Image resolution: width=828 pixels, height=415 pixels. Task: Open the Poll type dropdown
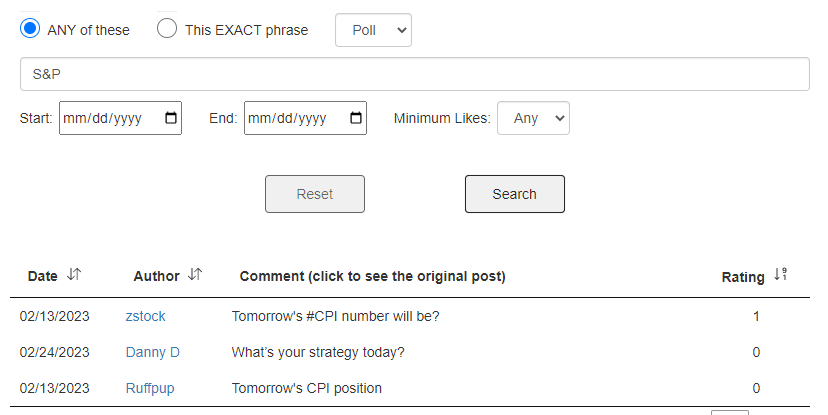[x=373, y=30]
